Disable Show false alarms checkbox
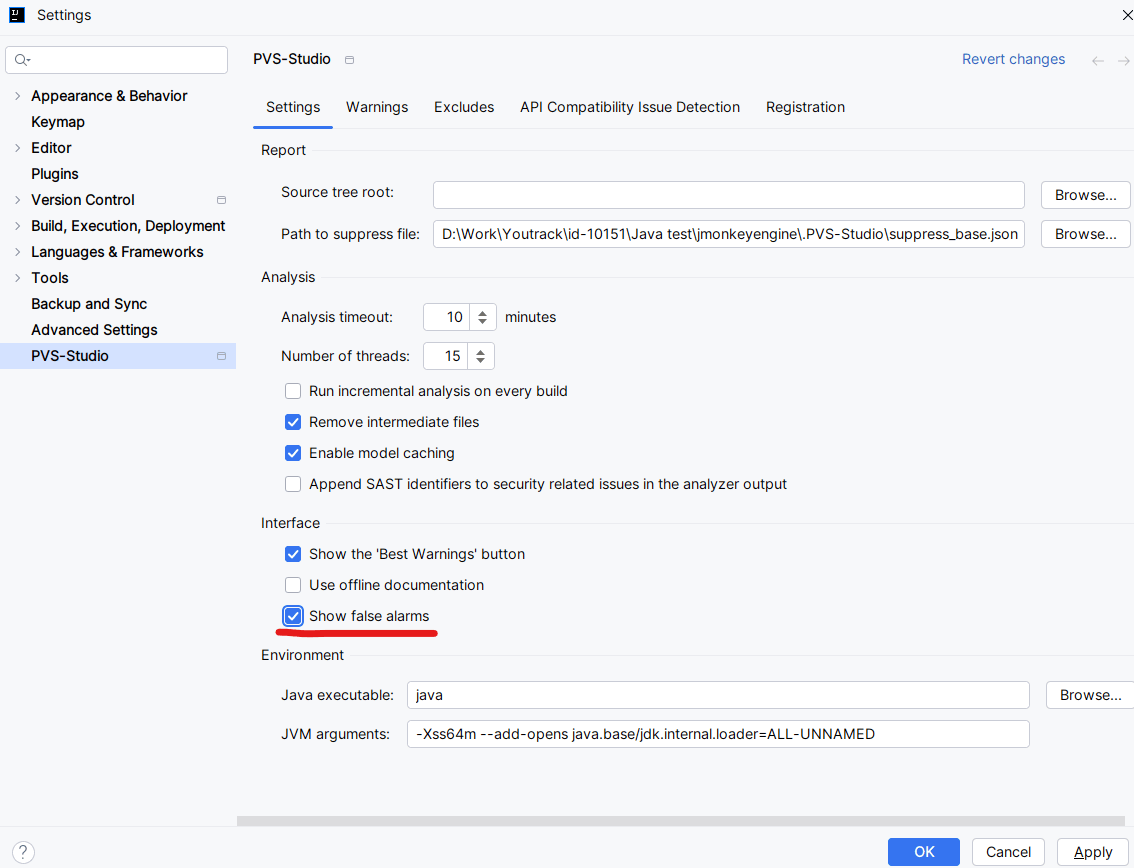 click(x=293, y=616)
